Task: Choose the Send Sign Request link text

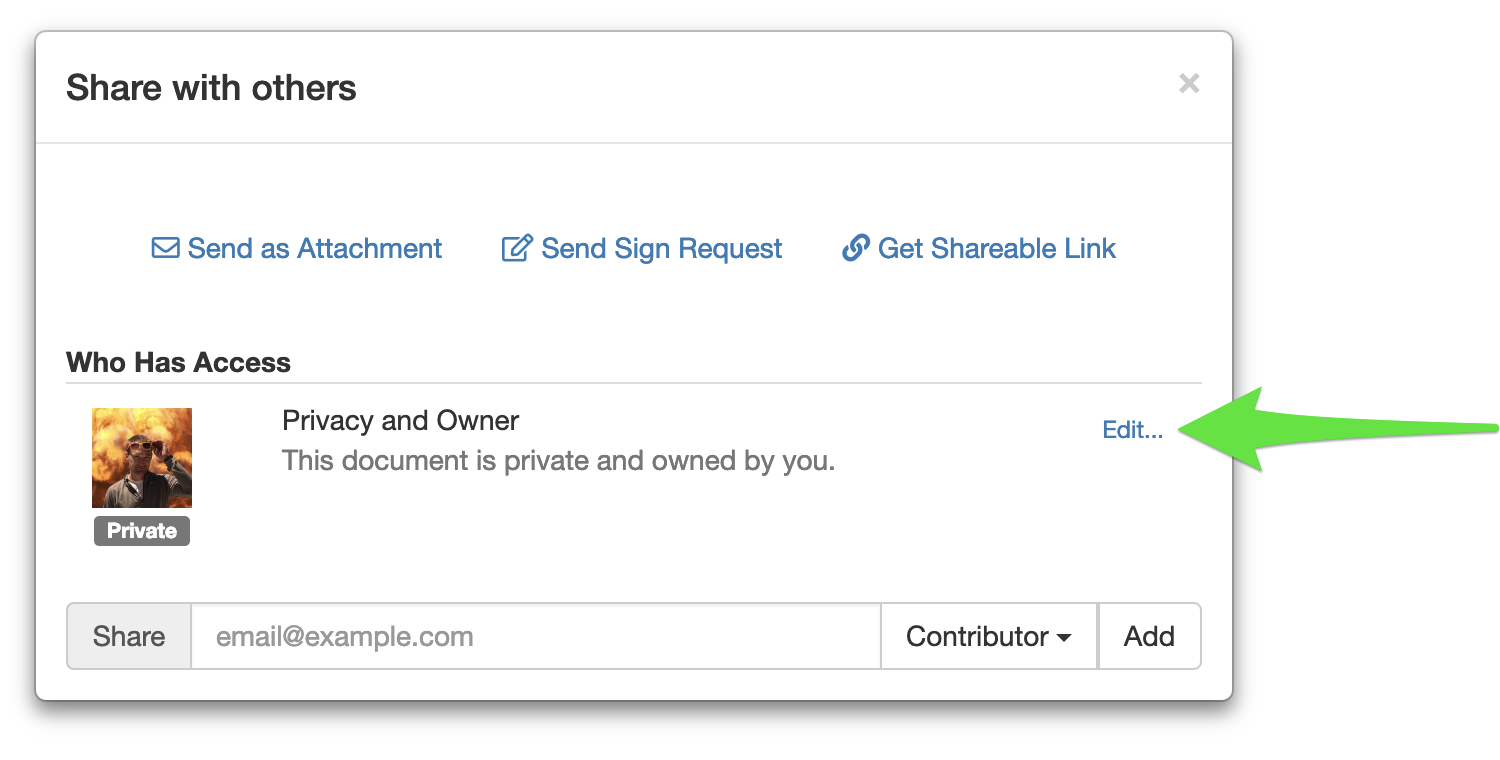Action: 661,248
